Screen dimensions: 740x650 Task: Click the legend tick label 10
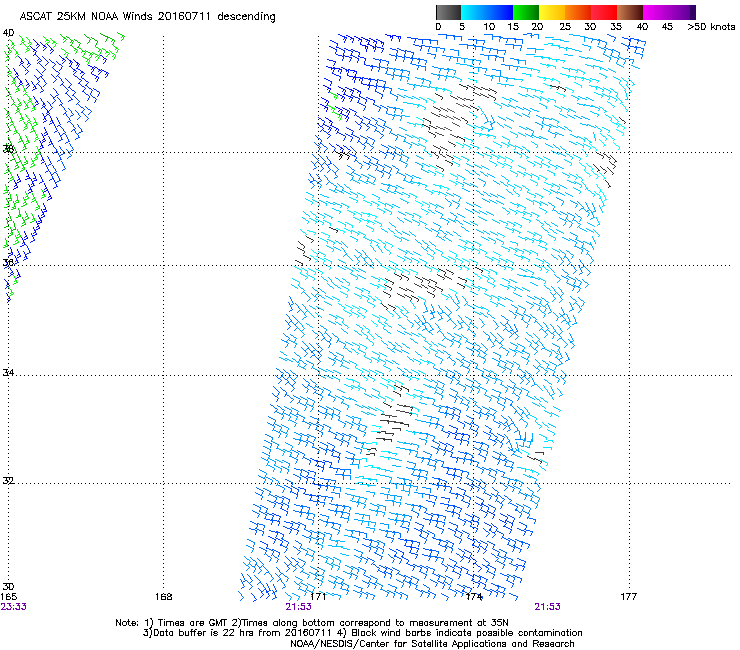(489, 27)
